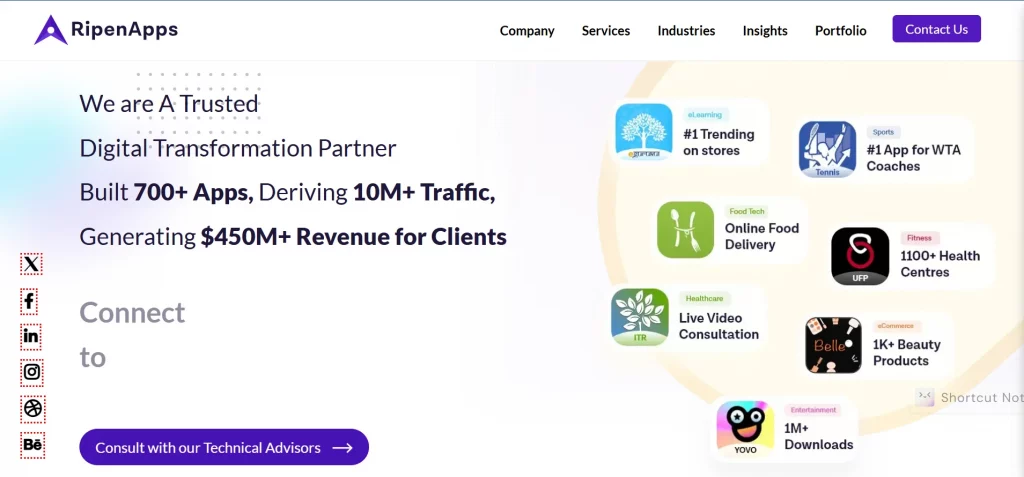The height and width of the screenshot is (477, 1024).
Task: Visit the LinkedIn social icon
Action: point(31,336)
